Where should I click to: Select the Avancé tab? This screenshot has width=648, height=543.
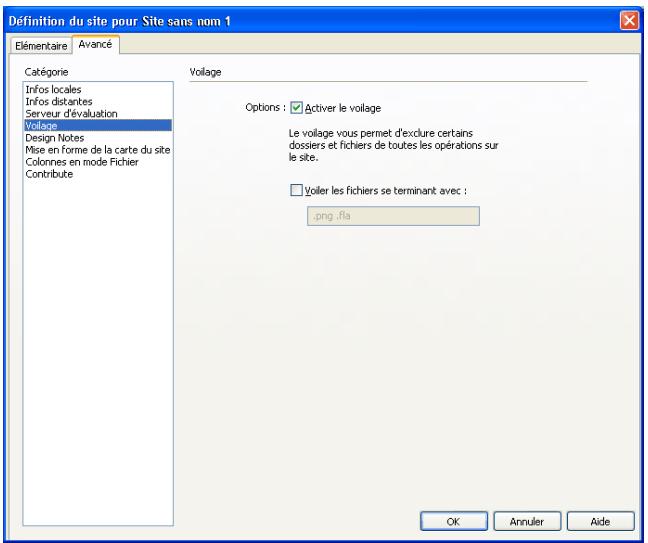click(95, 44)
